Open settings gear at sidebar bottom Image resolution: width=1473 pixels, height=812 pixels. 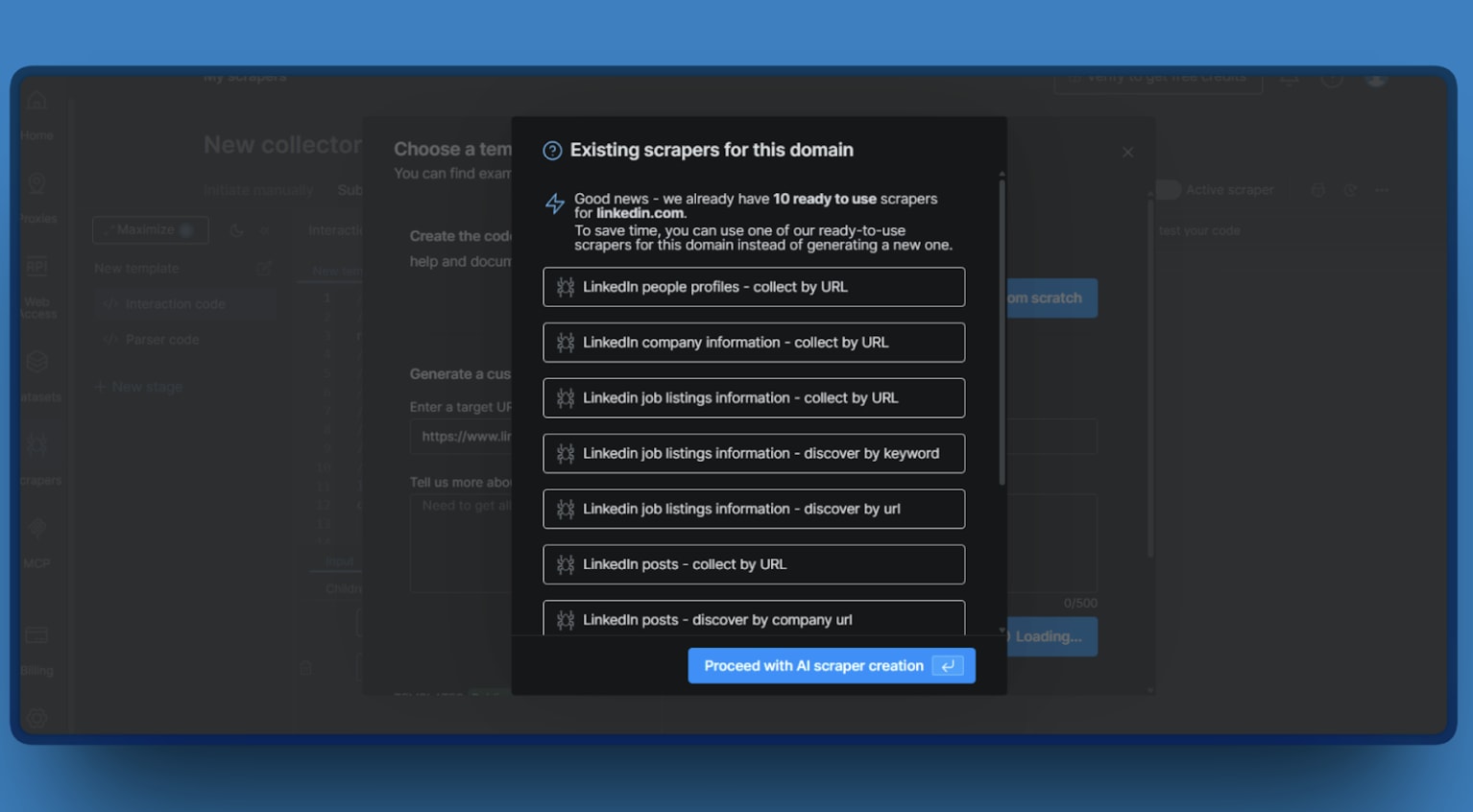(36, 718)
